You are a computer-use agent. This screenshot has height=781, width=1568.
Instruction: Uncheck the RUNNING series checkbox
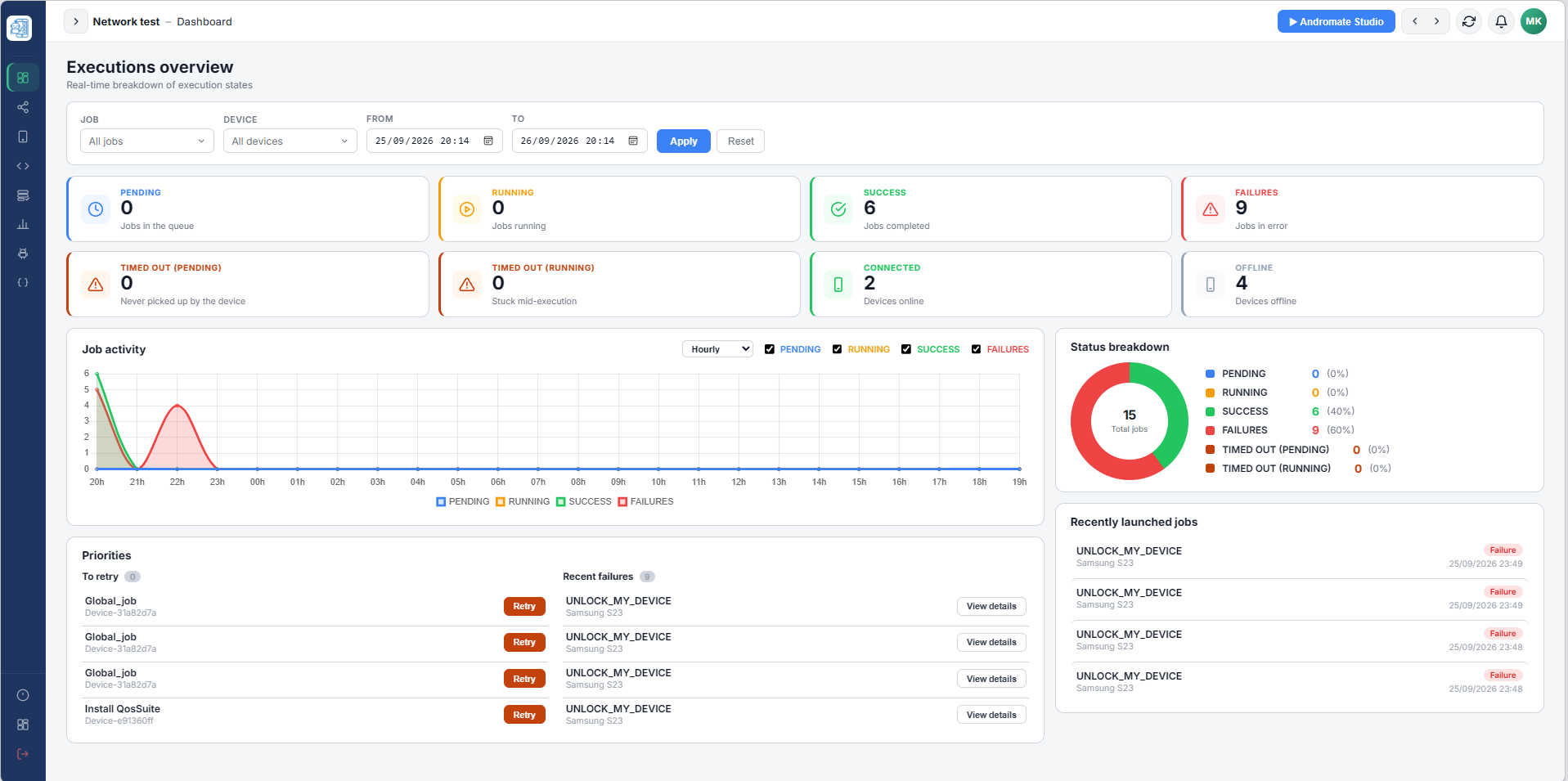pos(837,349)
